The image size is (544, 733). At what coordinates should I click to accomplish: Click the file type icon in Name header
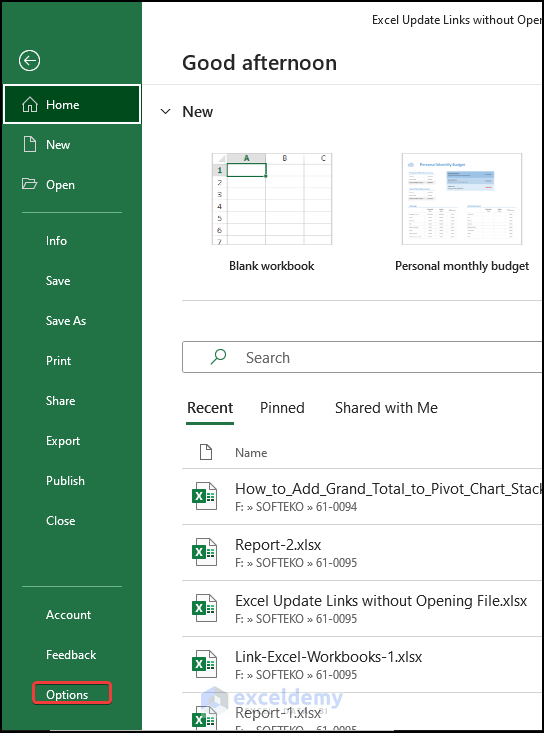(206, 452)
